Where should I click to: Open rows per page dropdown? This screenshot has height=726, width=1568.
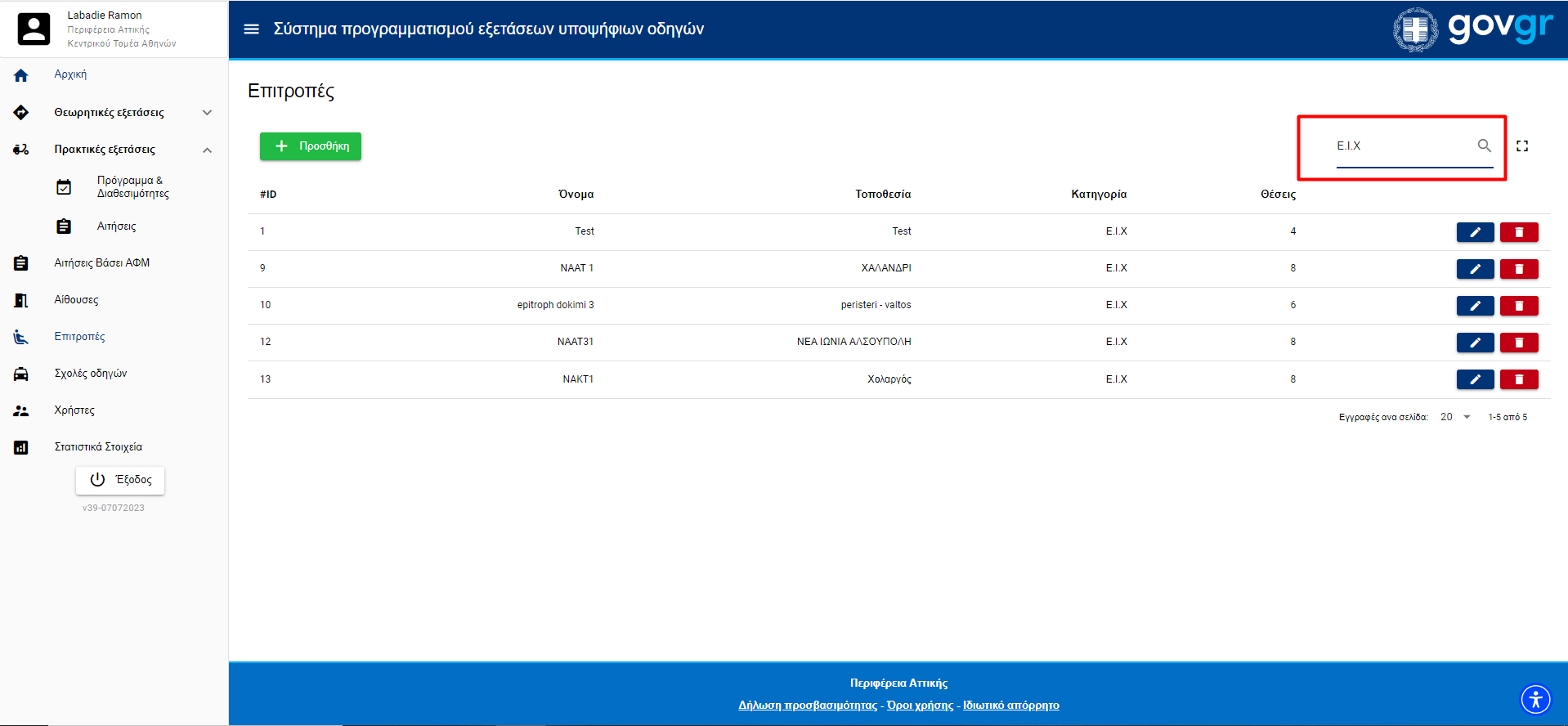tap(1455, 417)
